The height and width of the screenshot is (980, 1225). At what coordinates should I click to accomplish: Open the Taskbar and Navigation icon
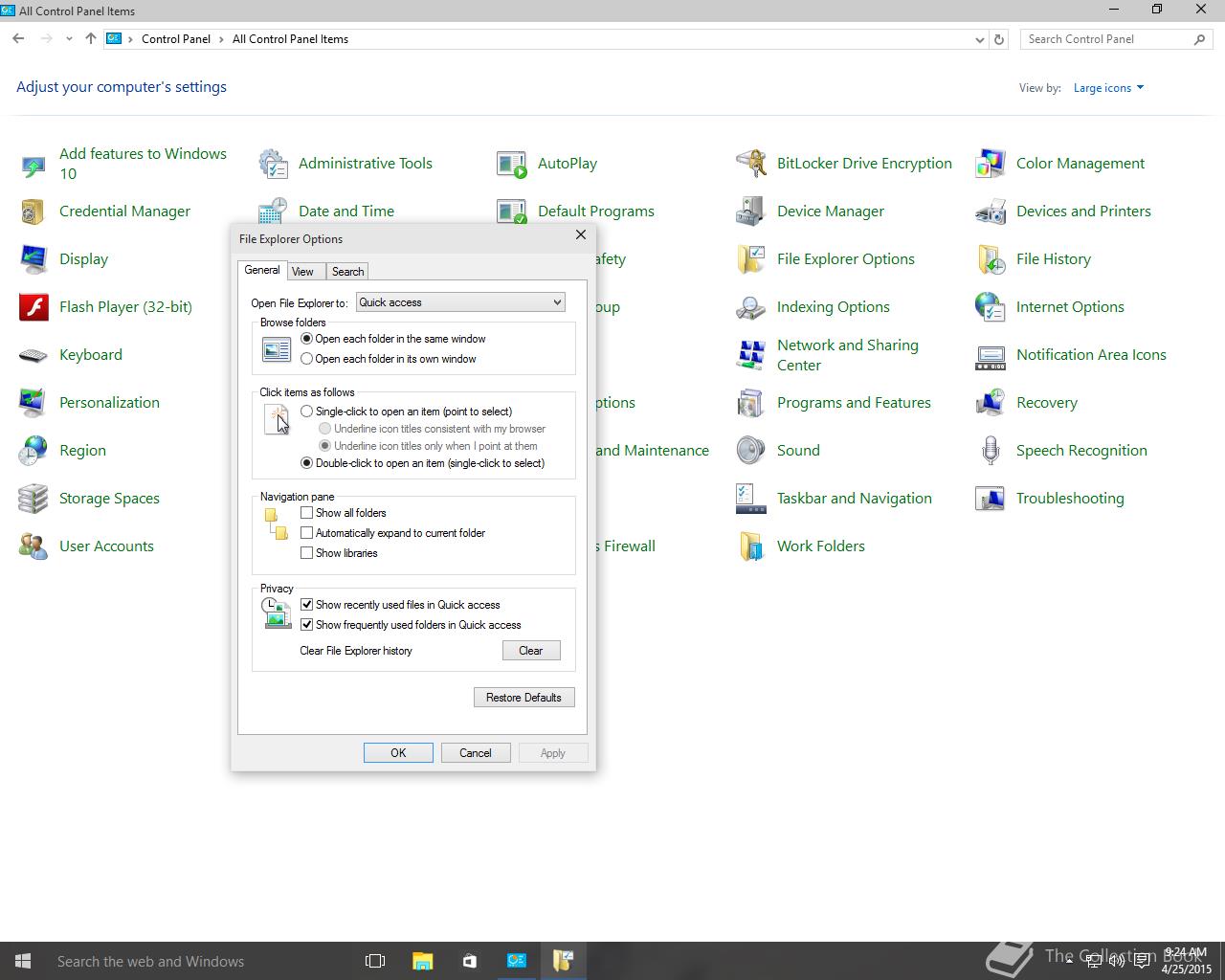pos(751,499)
